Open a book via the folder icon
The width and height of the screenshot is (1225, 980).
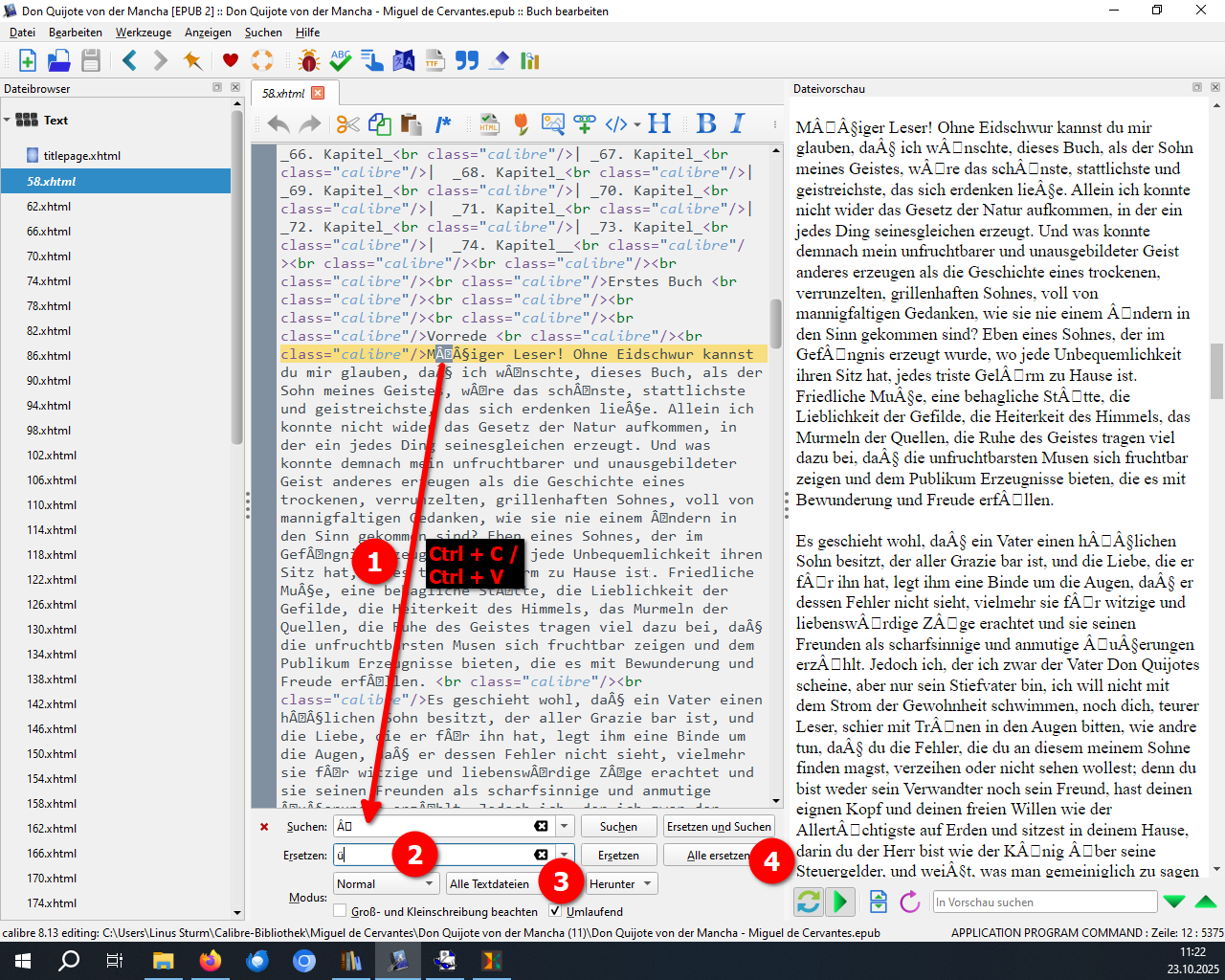(x=59, y=61)
